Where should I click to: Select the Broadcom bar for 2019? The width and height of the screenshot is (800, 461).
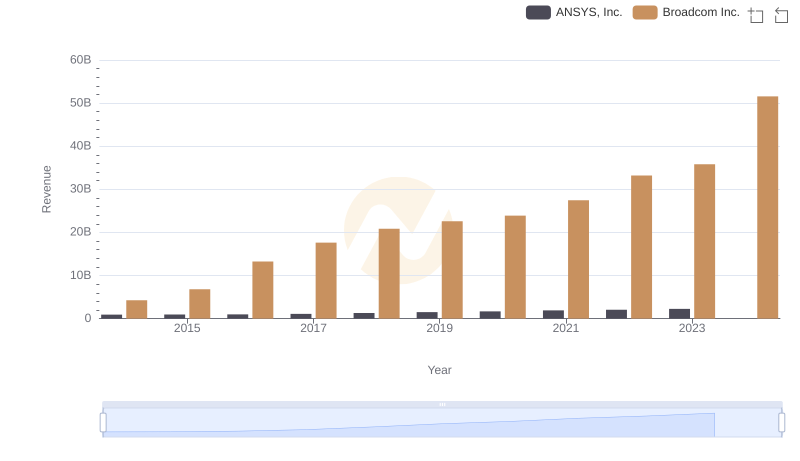click(x=452, y=269)
